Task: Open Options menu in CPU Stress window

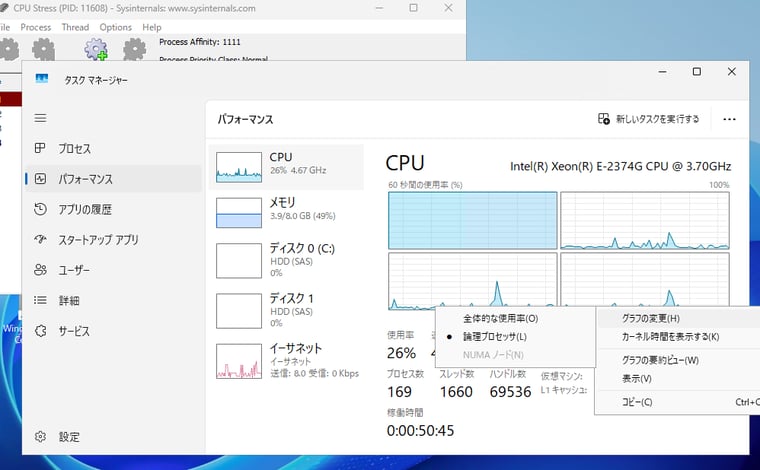Action: pos(115,27)
